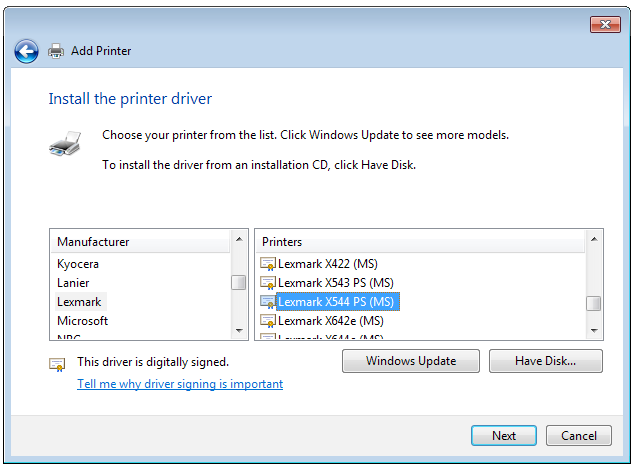Click the certificate icon beside Lexmark X642e (MS)
Viewport: 636px width, 470px height.
268,321
